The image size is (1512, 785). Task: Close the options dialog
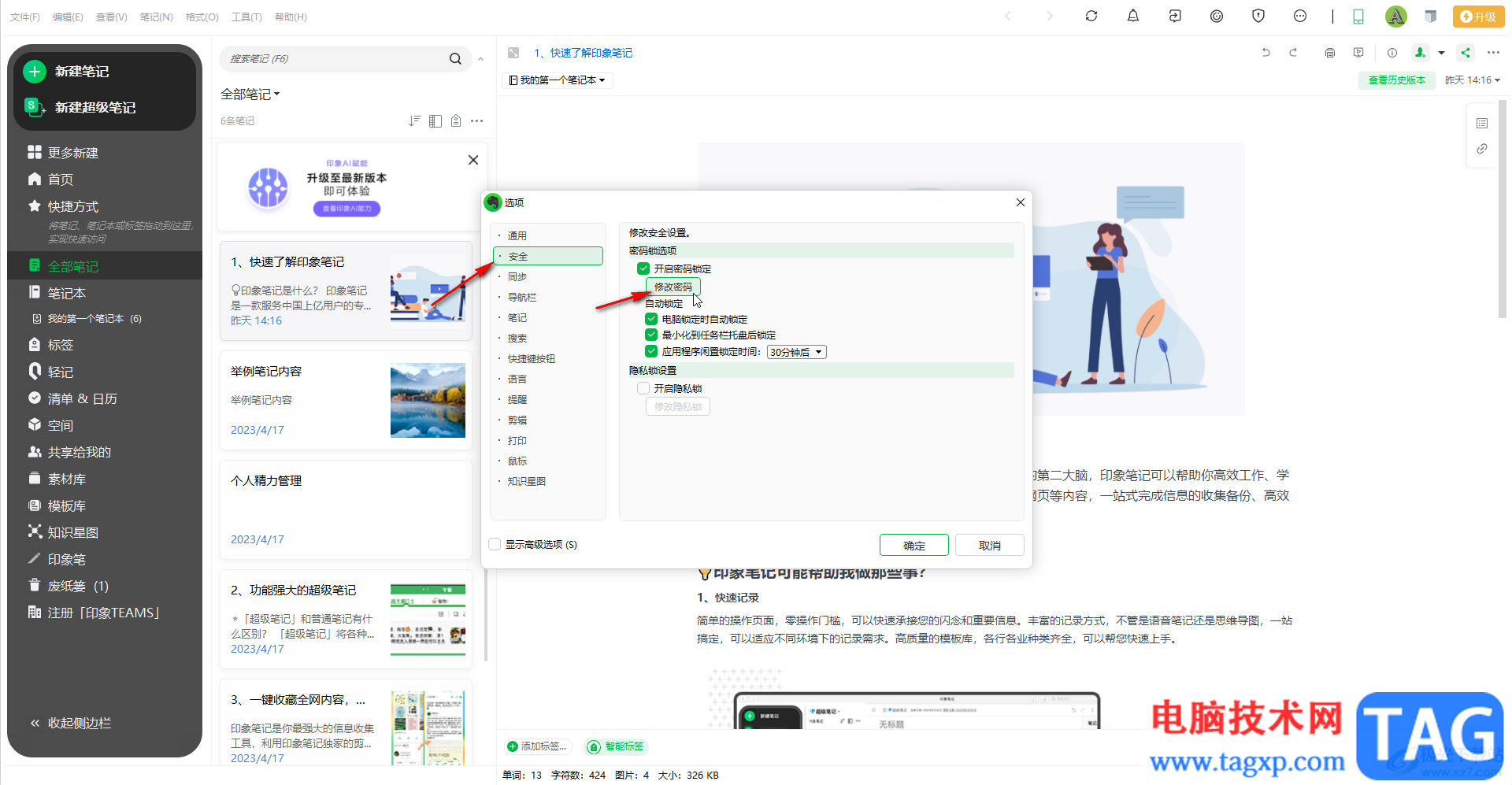1020,202
